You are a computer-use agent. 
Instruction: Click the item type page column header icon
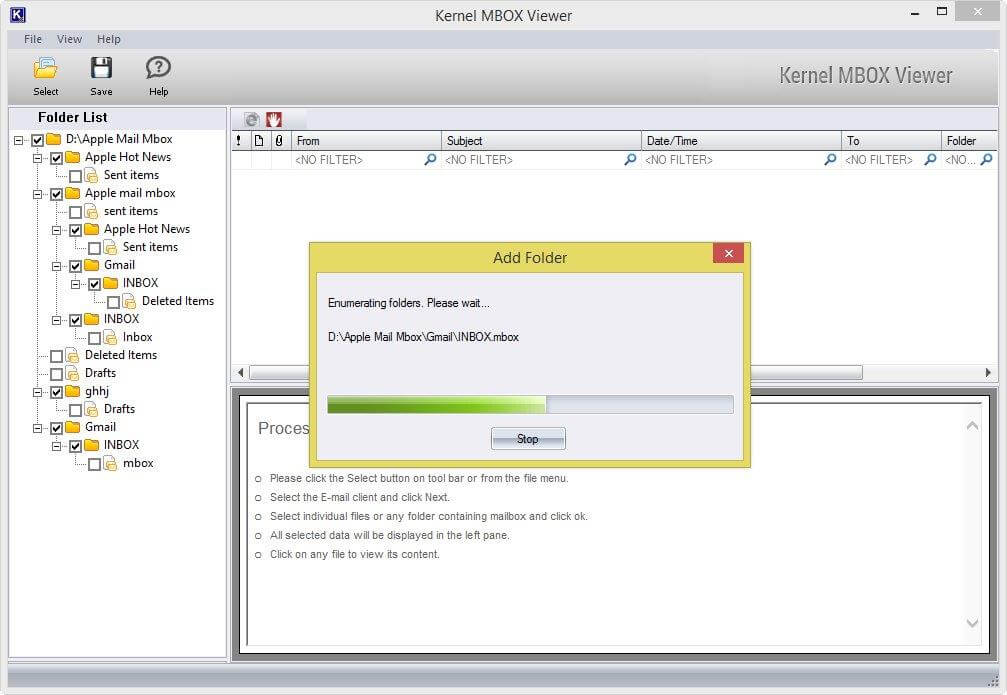pyautogui.click(x=259, y=140)
